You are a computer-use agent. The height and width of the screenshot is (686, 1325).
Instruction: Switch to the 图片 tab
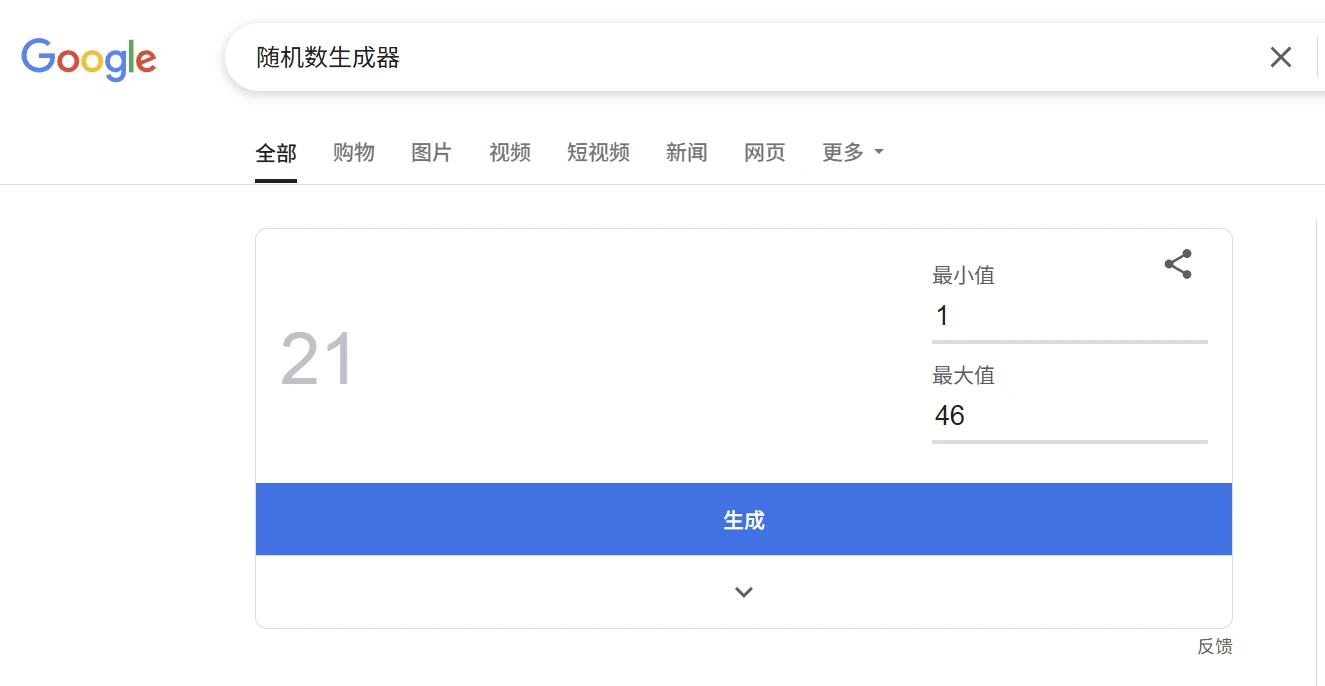(x=431, y=152)
